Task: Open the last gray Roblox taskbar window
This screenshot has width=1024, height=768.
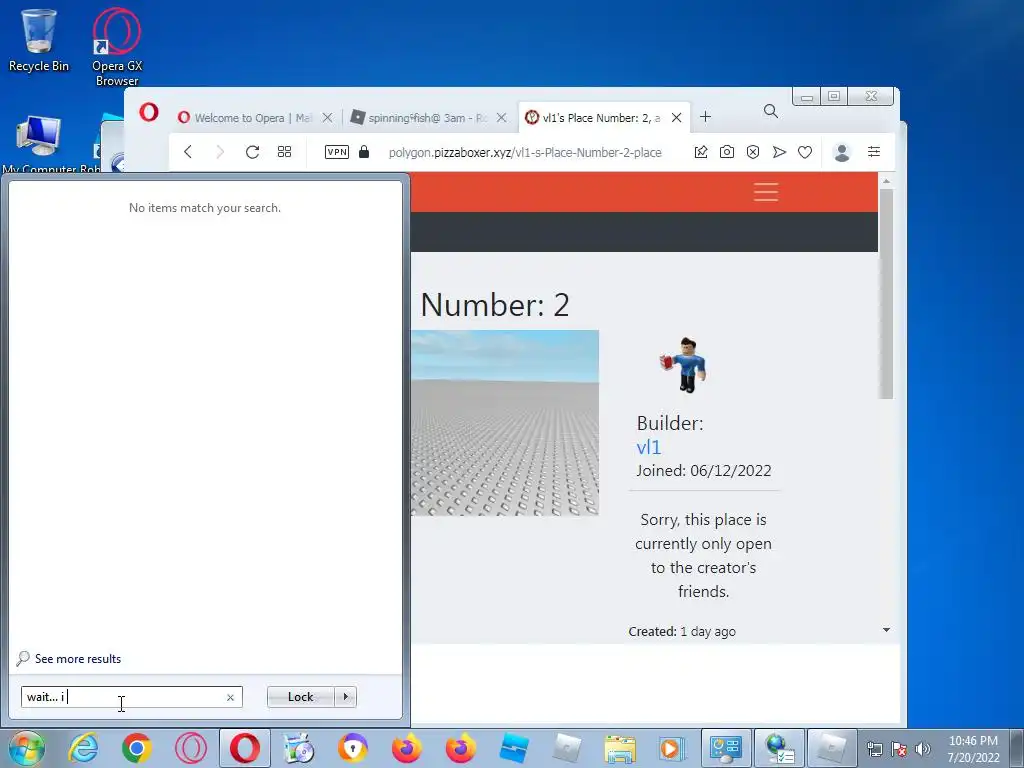Action: [x=832, y=748]
